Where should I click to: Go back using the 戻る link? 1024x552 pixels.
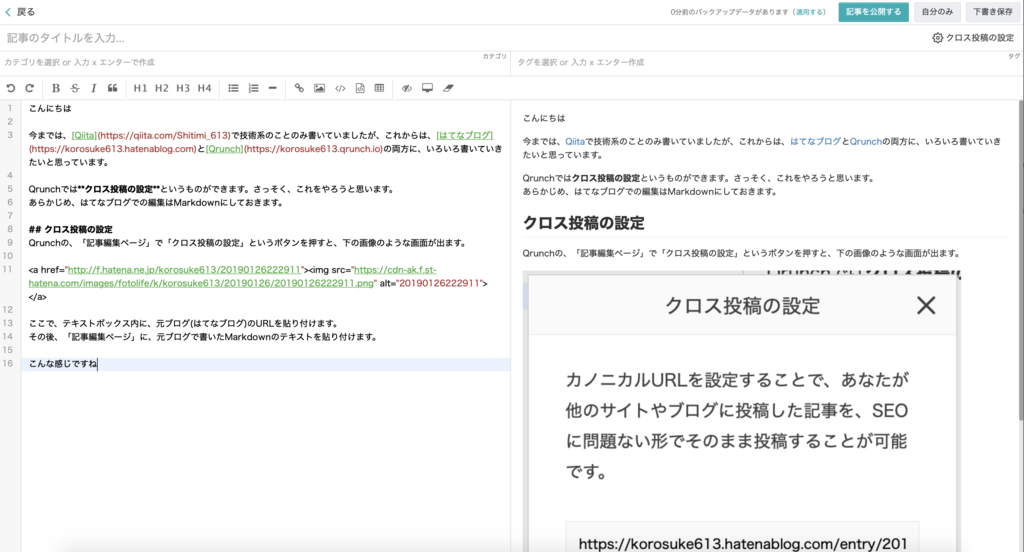(x=20, y=12)
